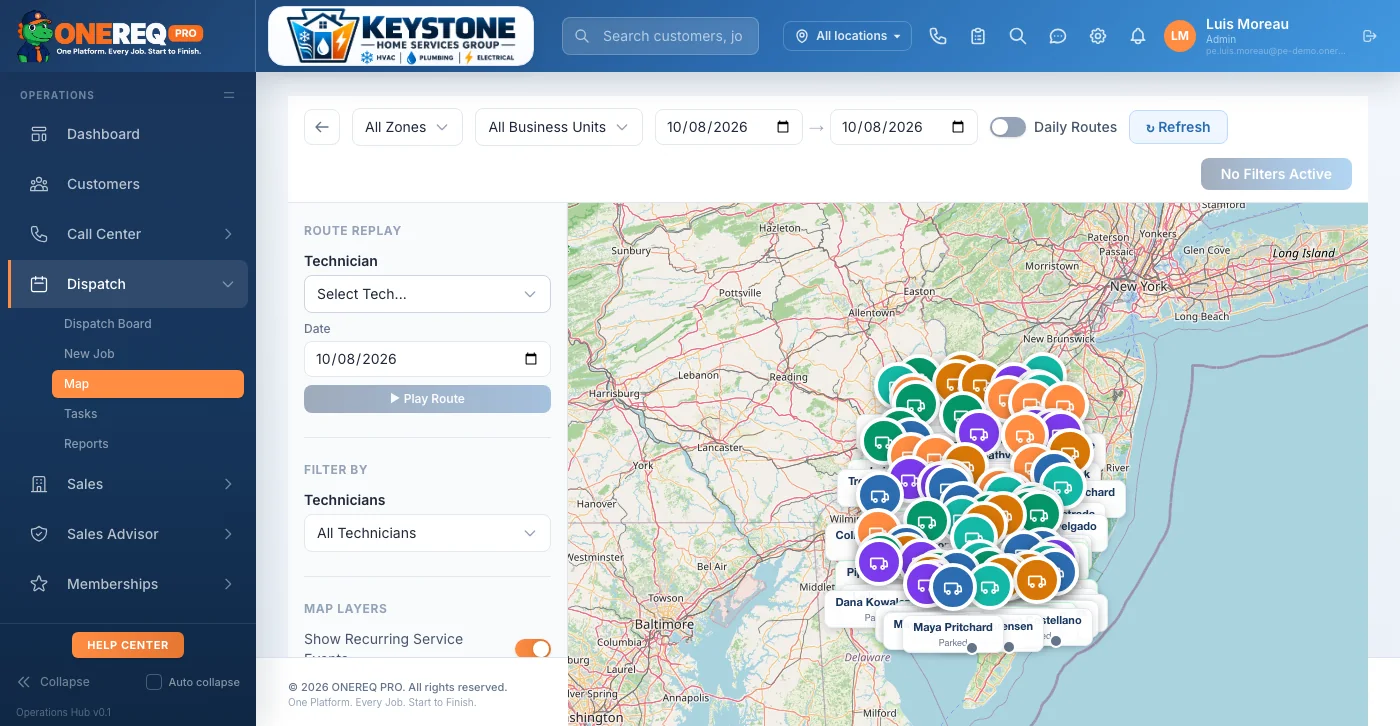The height and width of the screenshot is (726, 1400).
Task: Toggle the Daily Routes switch
Action: point(1008,127)
